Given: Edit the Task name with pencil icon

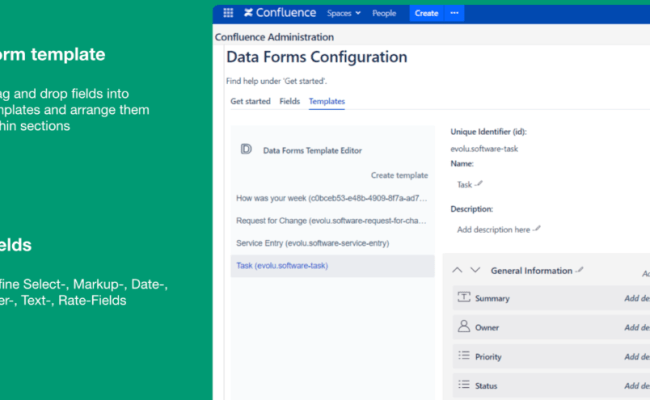Looking at the screenshot, I should pyautogui.click(x=479, y=184).
